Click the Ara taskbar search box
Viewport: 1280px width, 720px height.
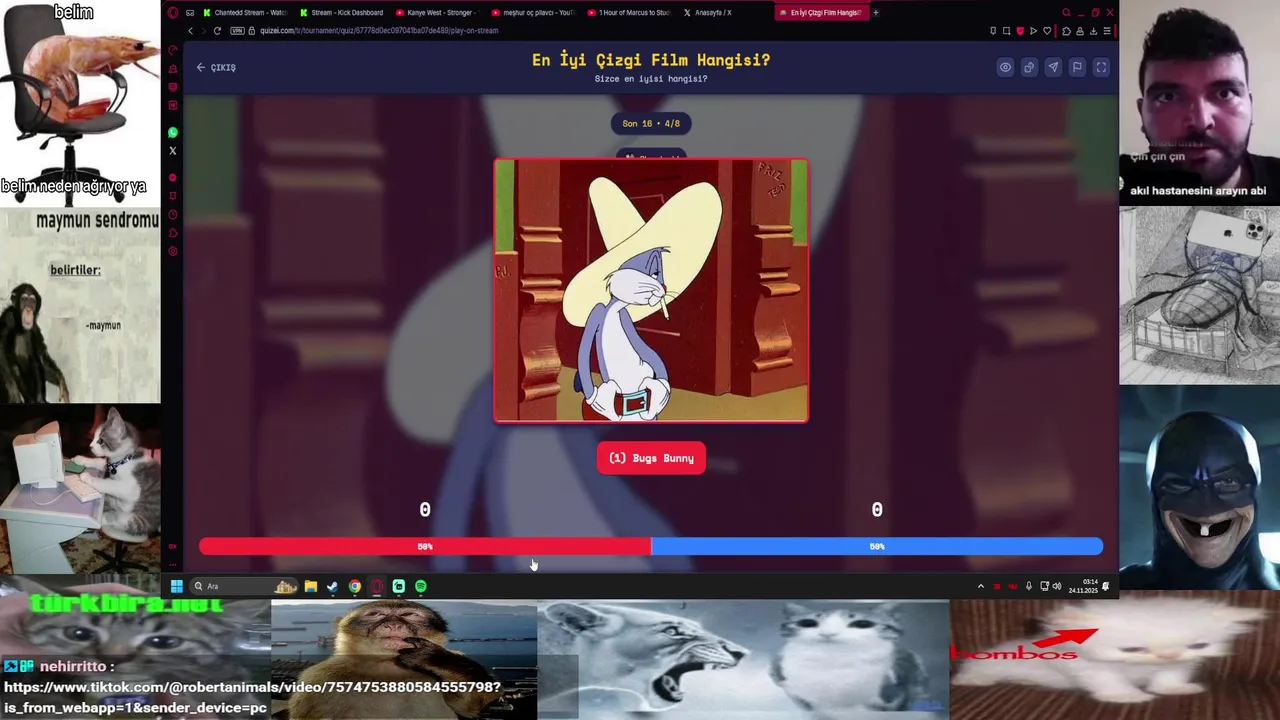click(x=245, y=586)
